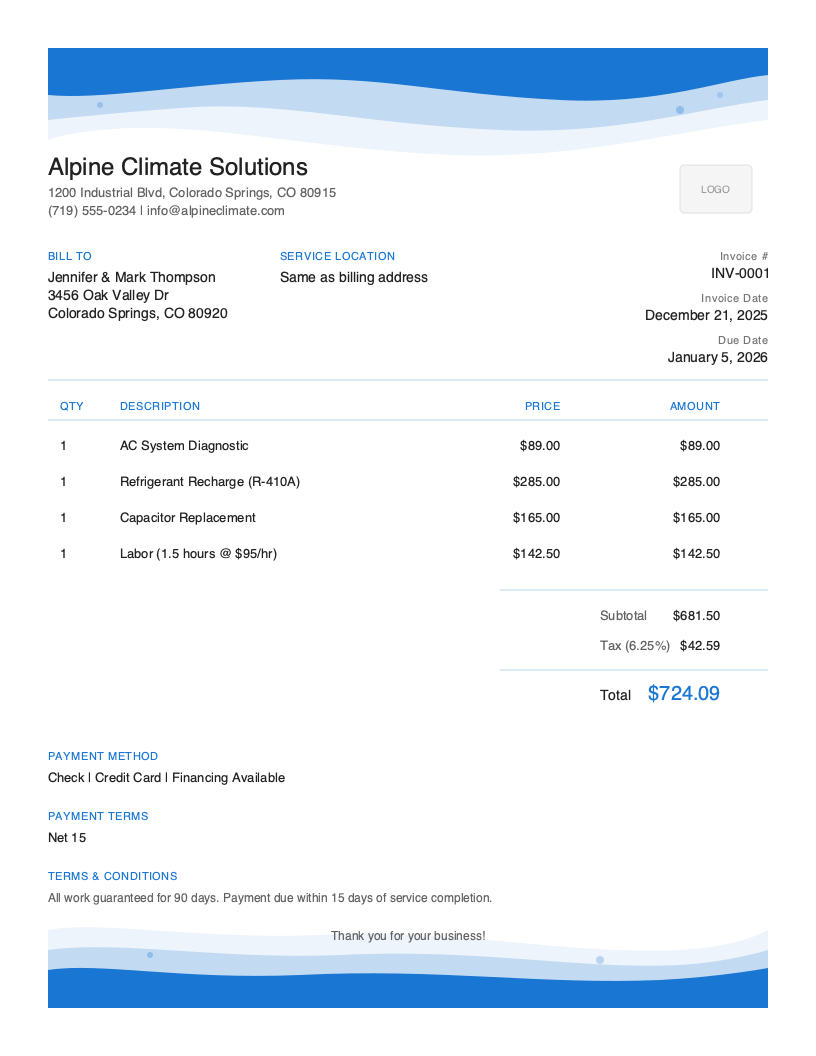Screen dimensions: 816x1056
Task: Select the PRICE column header
Action: click(x=542, y=406)
